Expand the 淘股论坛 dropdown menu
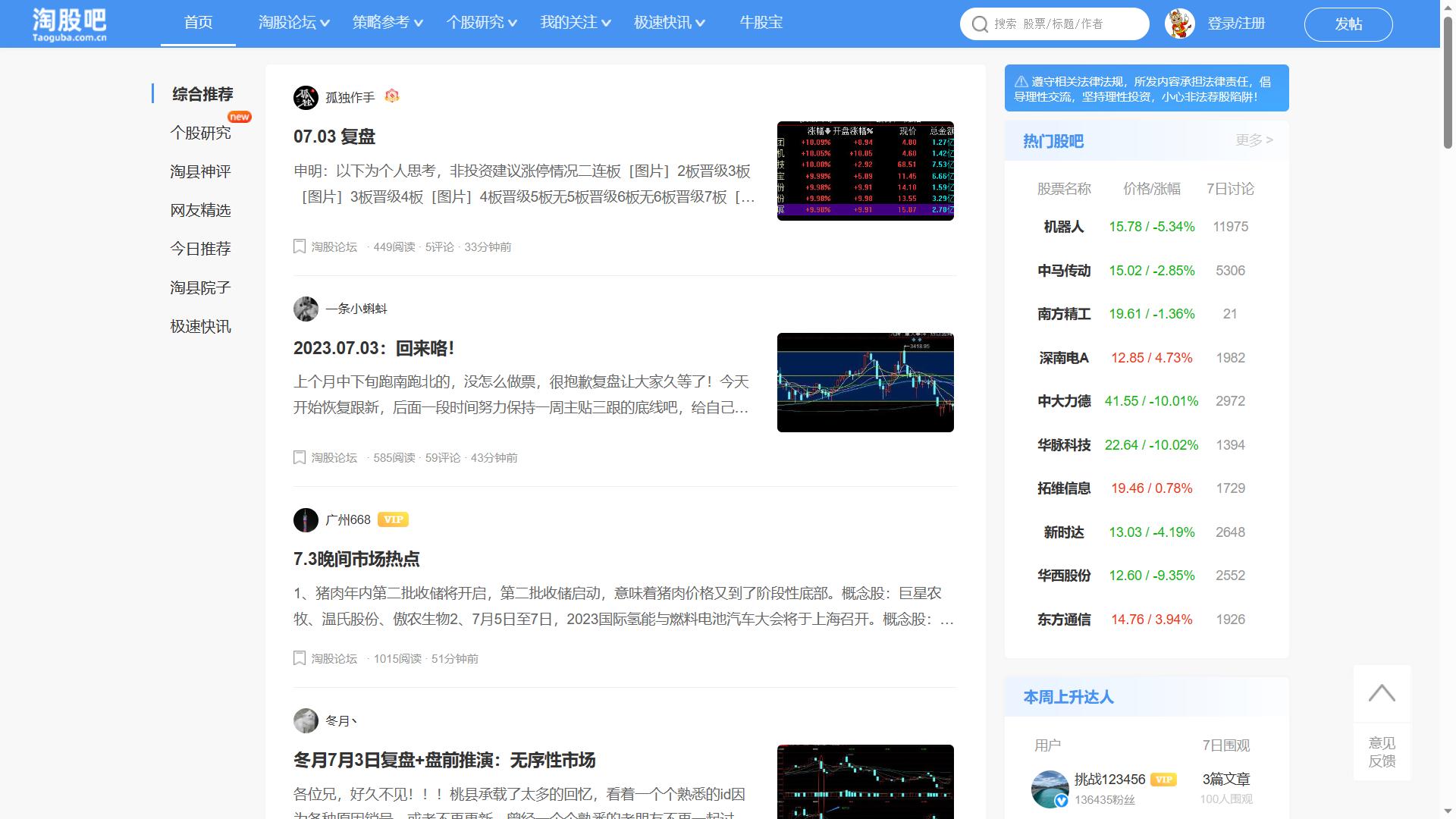Viewport: 1456px width, 819px height. point(293,23)
